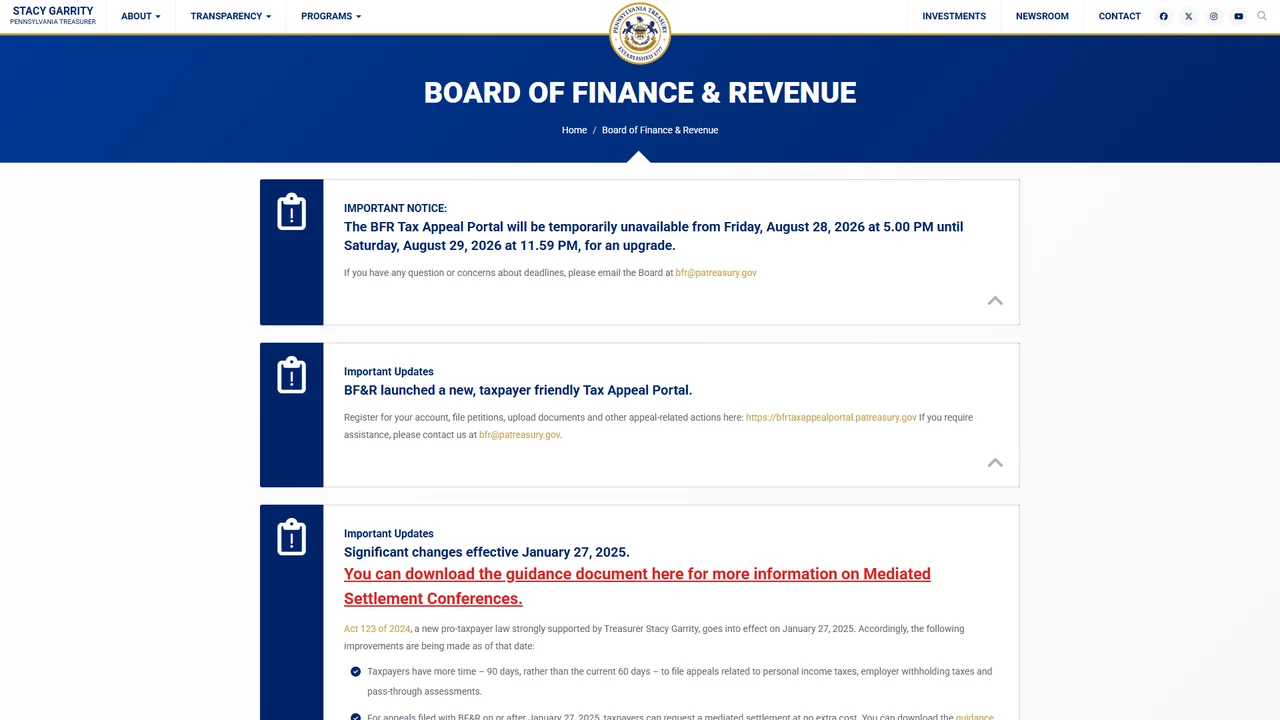This screenshot has width=1280, height=720.
Task: Open the YouTube social icon
Action: [x=1238, y=16]
